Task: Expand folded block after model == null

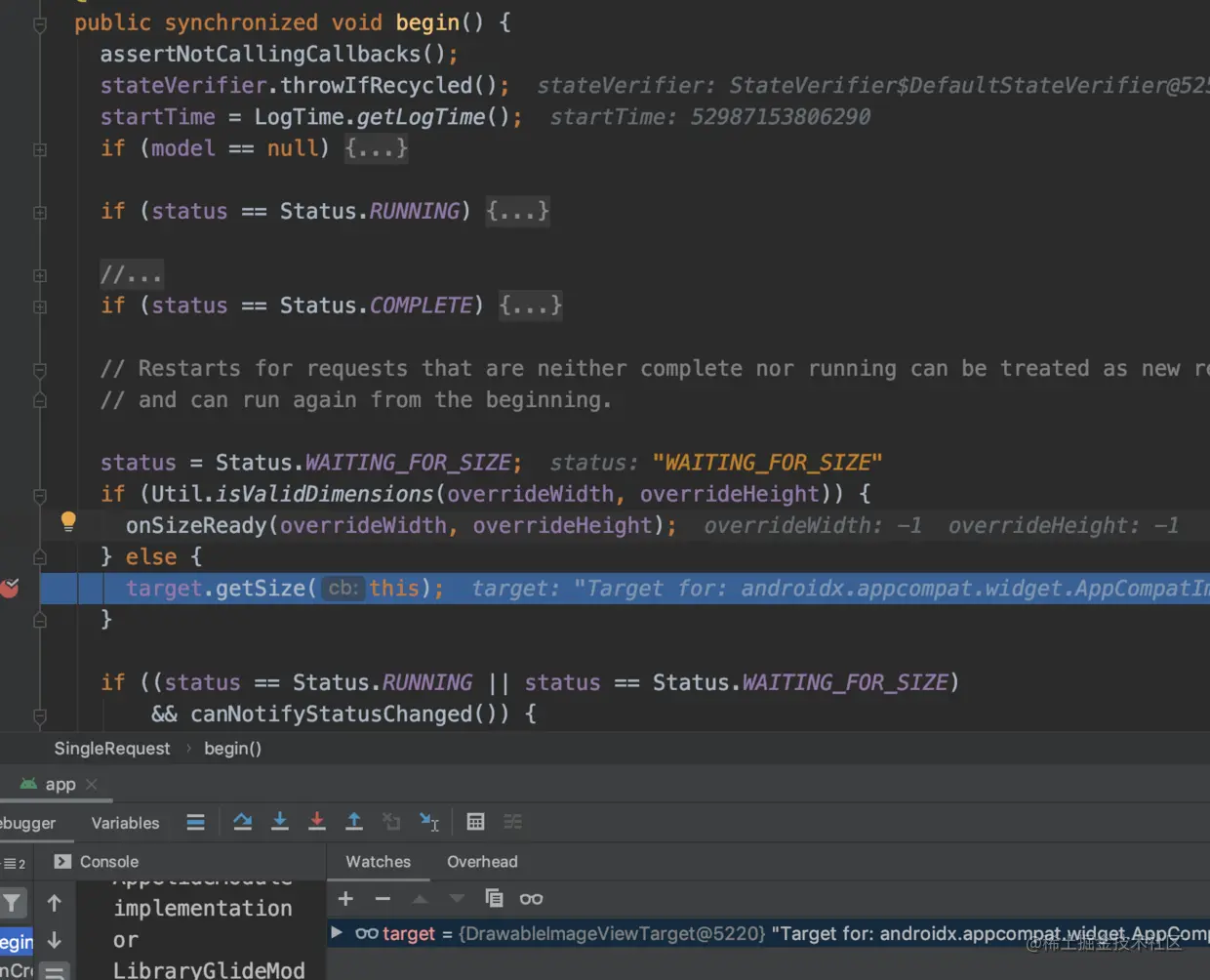Action: point(376,148)
